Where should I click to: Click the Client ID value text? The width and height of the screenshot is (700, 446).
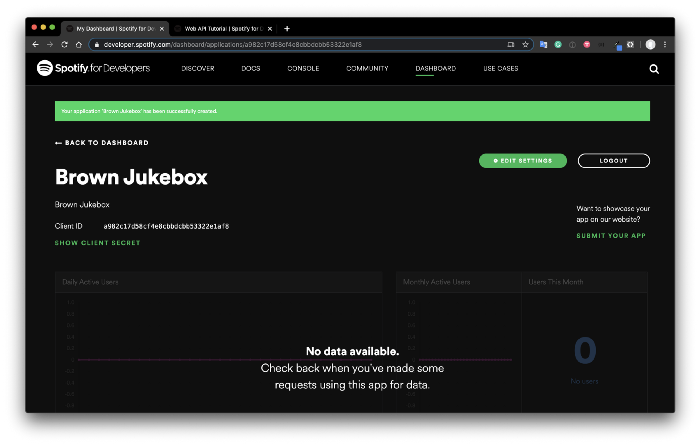point(166,226)
